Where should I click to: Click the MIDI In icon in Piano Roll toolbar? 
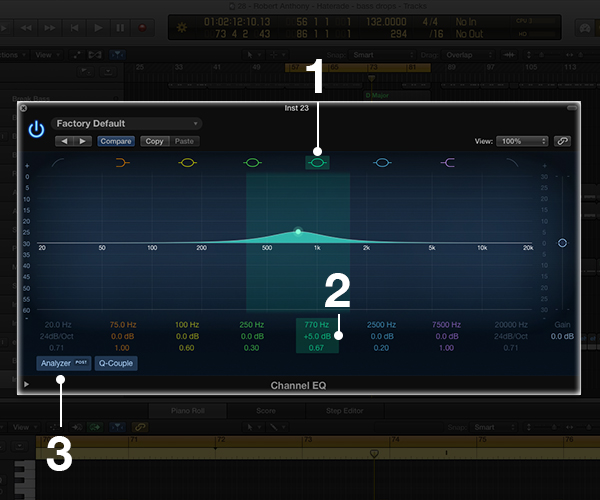tap(77, 427)
